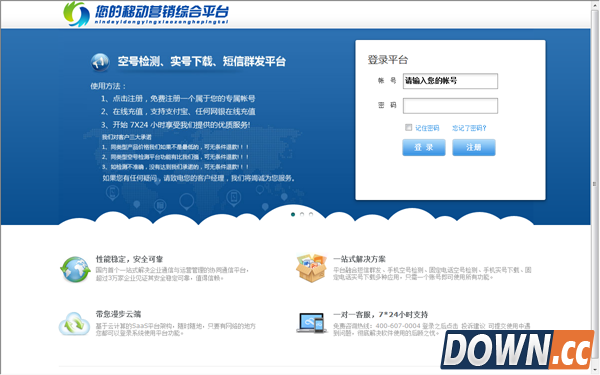Image resolution: width=600 pixels, height=375 pixels.
Task: Select the third banner carousel dot
Action: [x=311, y=214]
